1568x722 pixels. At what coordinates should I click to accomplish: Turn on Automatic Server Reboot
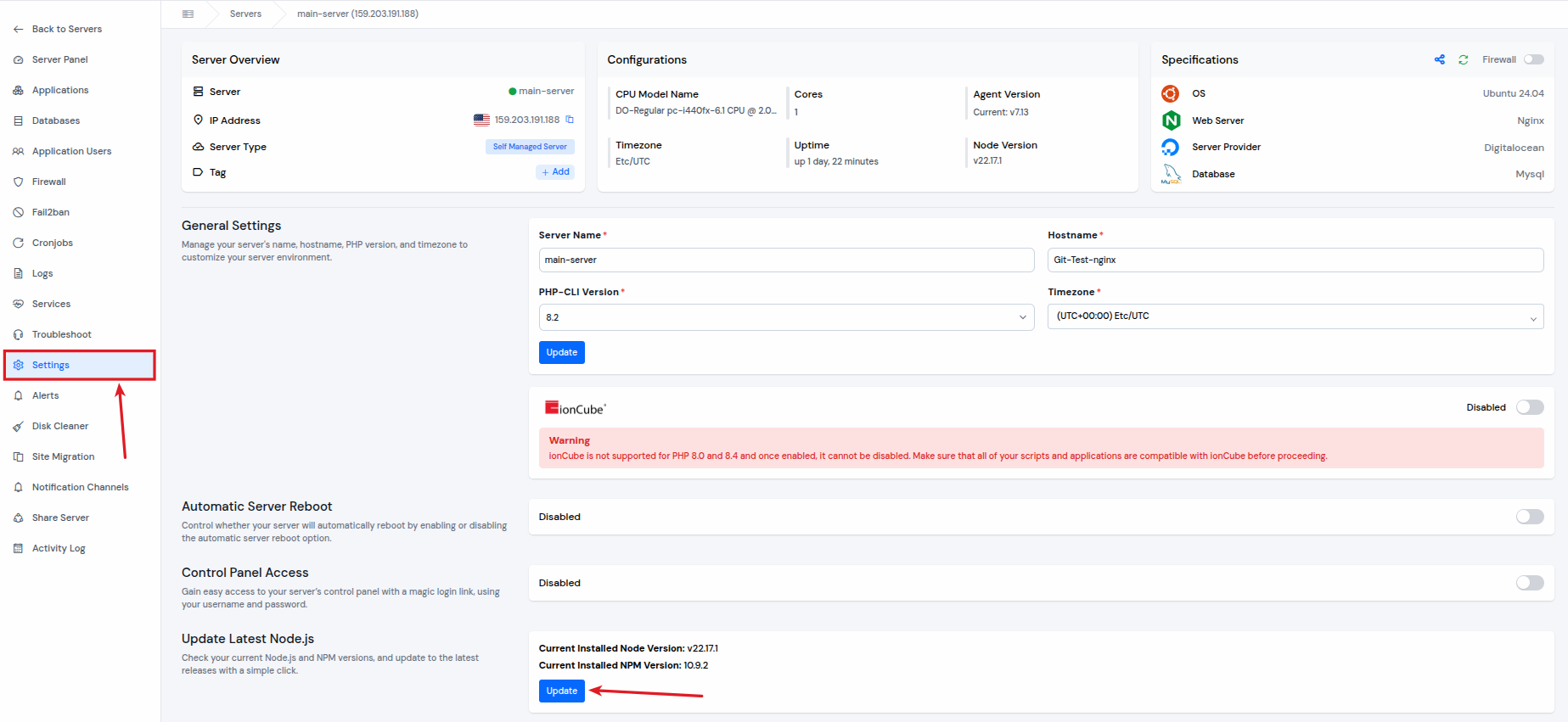[x=1530, y=517]
